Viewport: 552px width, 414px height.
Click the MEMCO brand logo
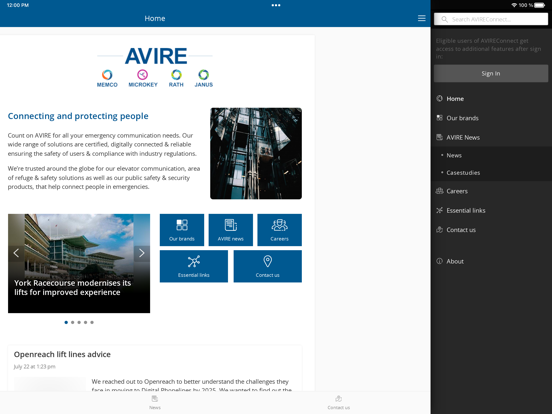click(x=107, y=78)
